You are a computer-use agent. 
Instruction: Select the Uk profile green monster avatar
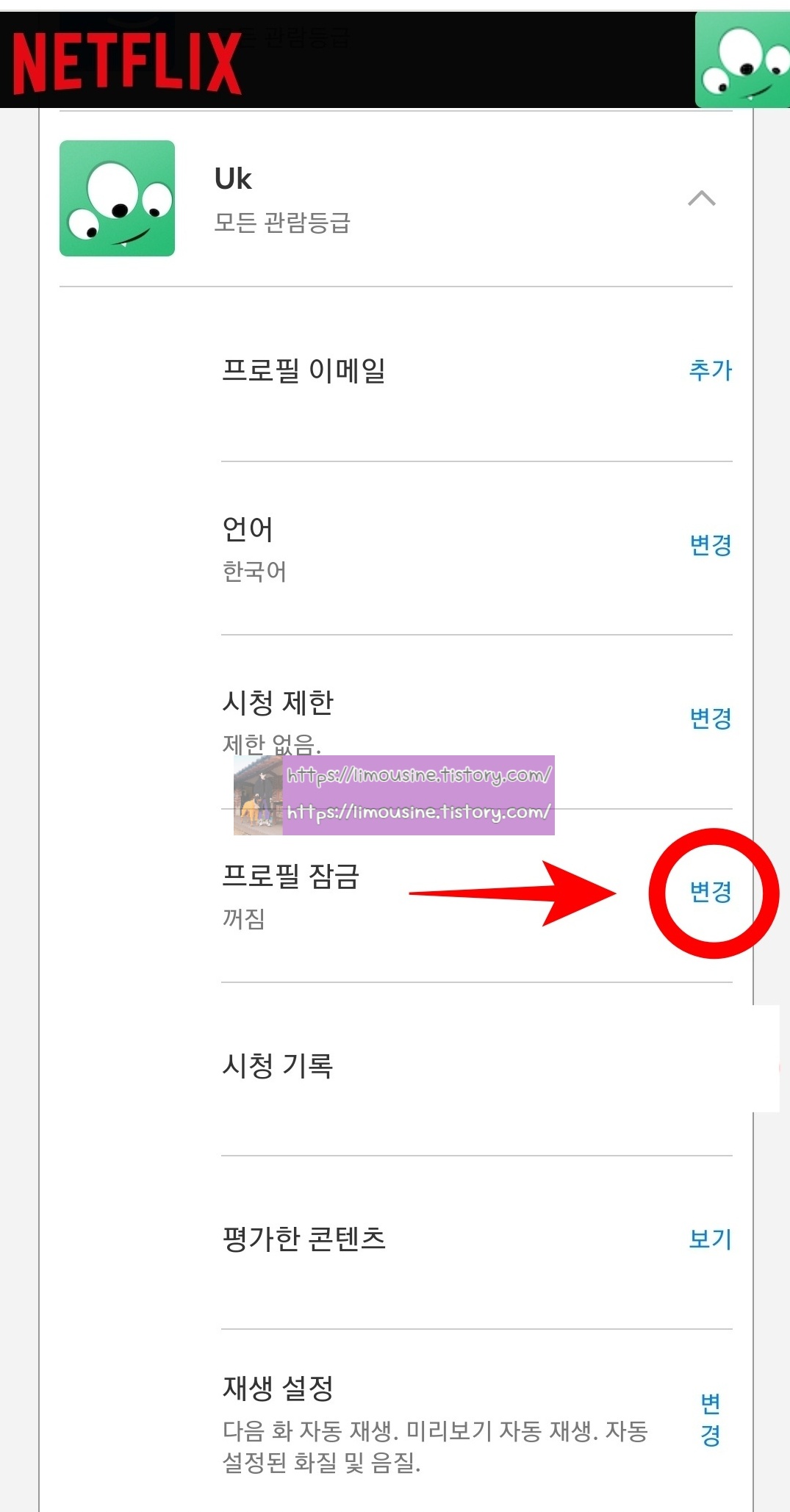pos(117,198)
